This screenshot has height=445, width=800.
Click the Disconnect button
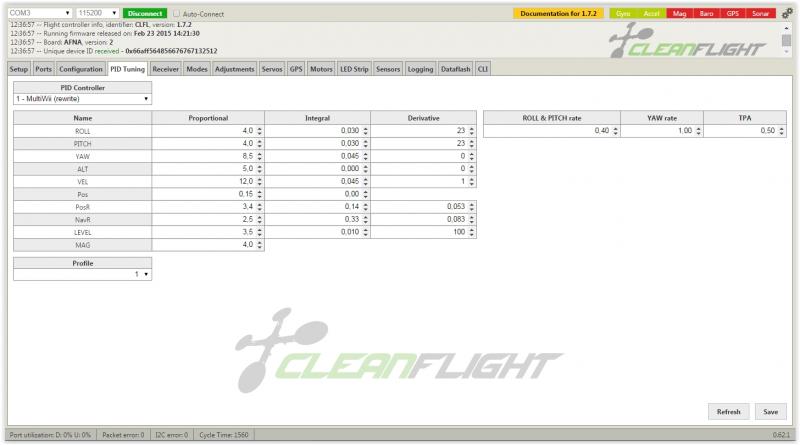(x=145, y=13)
